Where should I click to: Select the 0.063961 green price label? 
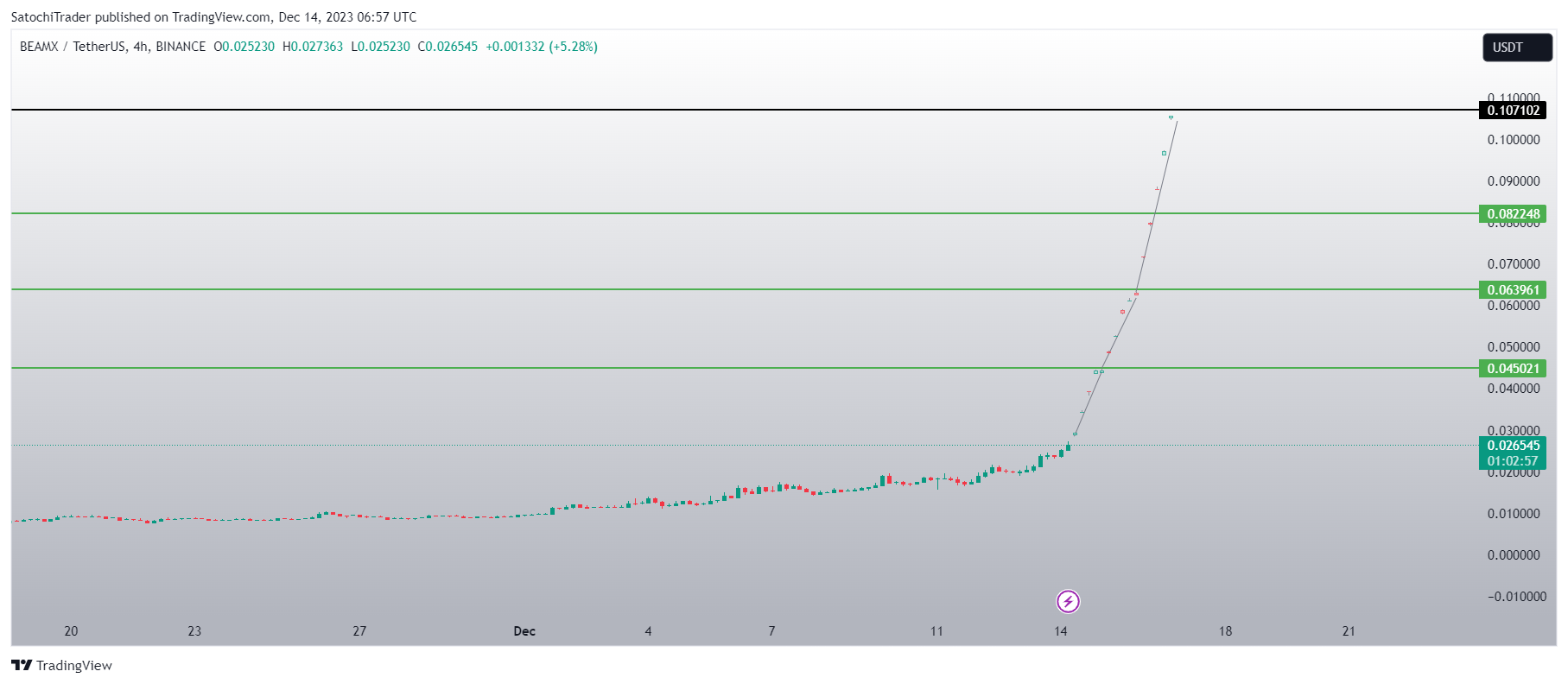1513,289
